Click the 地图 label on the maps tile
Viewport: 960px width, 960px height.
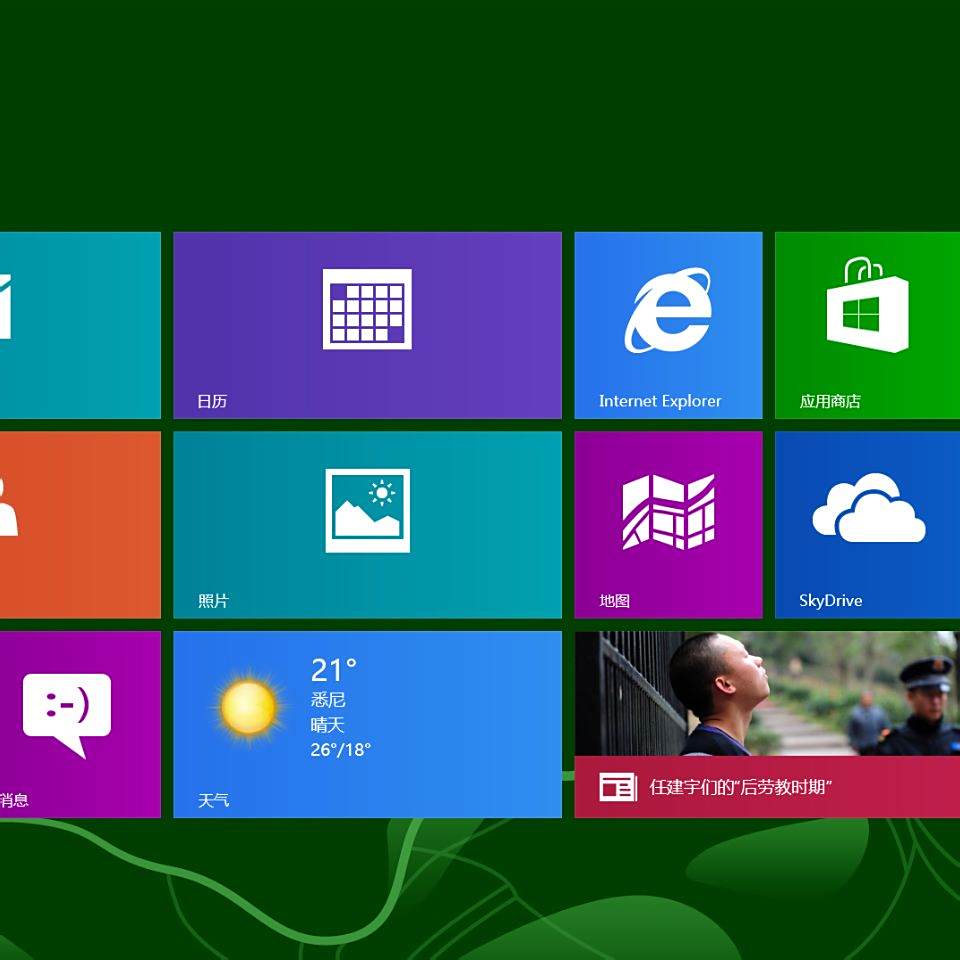614,601
